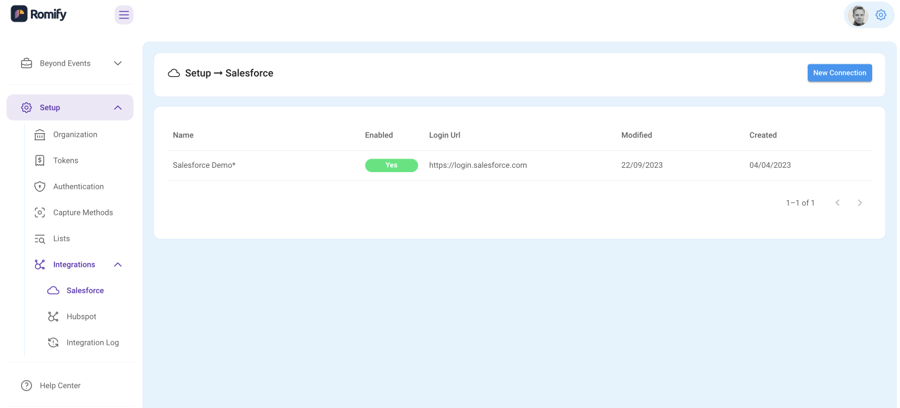Screen dimensions: 900x408
Task: Collapse the Setup section chevron
Action: pos(118,107)
